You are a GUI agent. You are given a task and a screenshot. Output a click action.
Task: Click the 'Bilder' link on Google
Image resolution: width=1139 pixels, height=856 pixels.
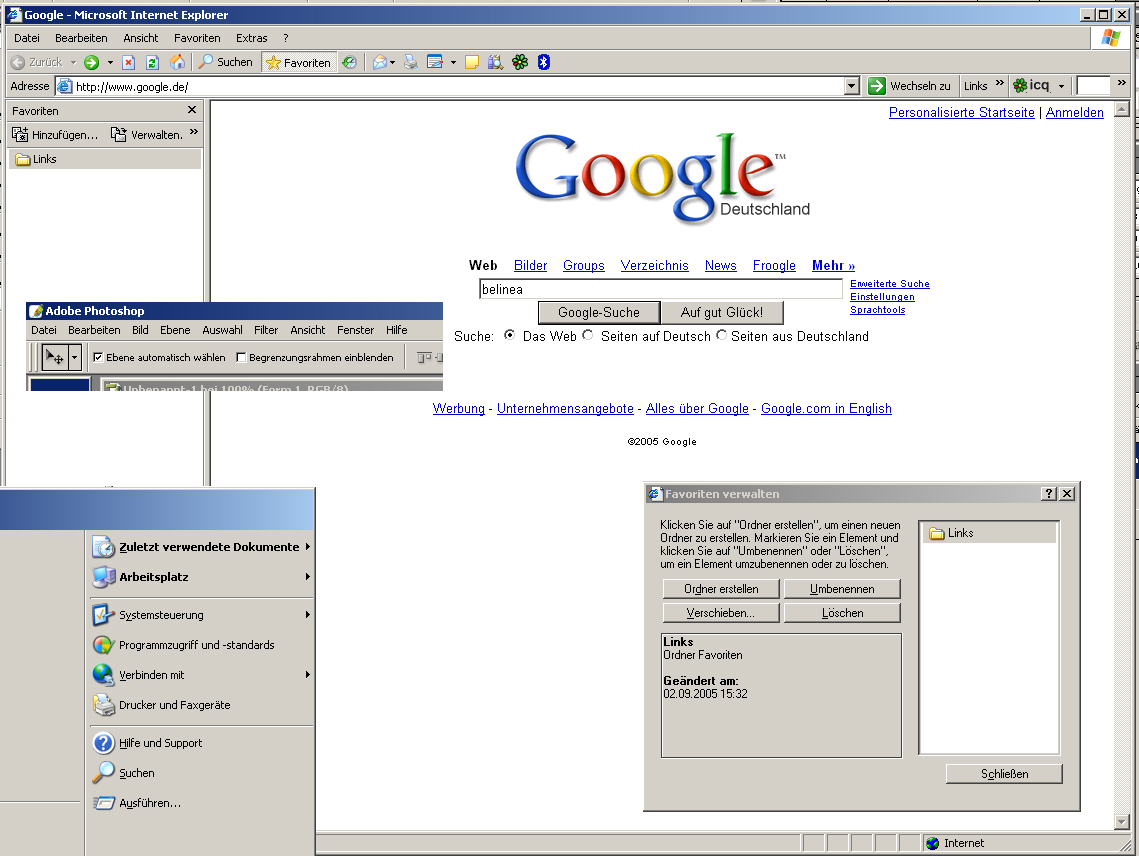point(530,265)
